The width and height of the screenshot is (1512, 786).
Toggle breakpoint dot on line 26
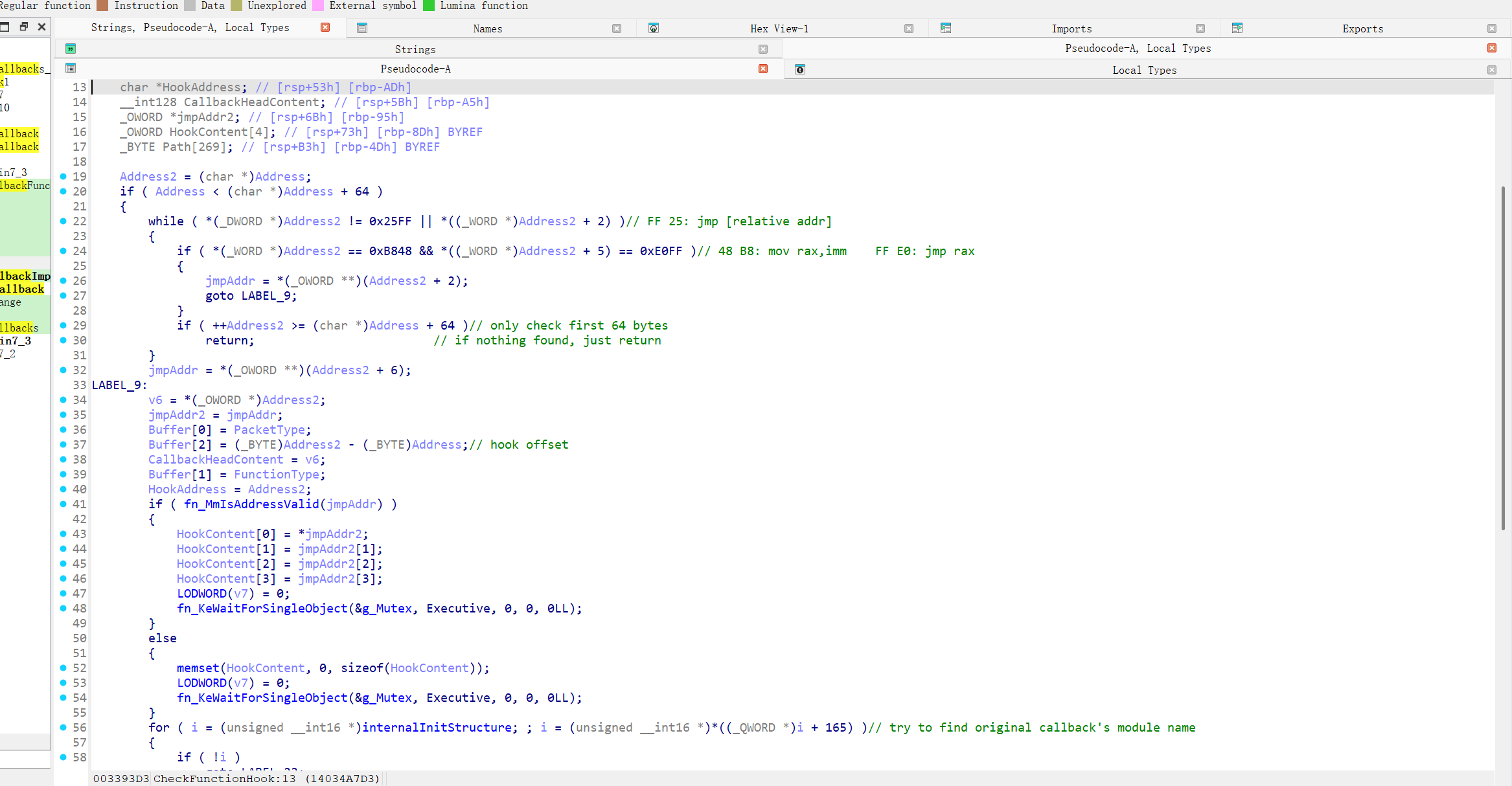coord(63,280)
